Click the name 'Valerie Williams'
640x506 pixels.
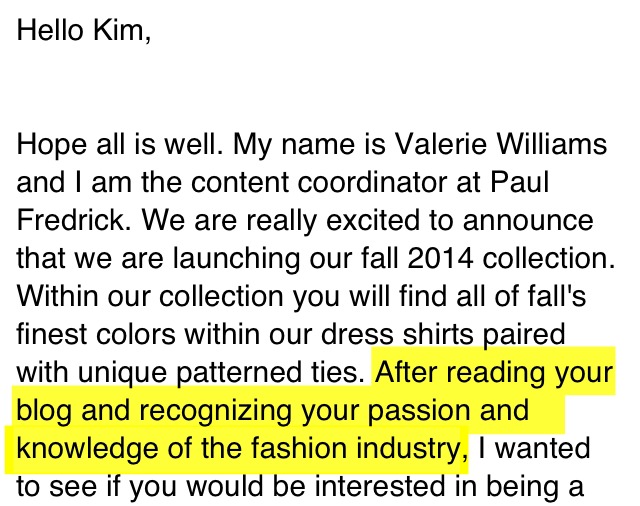pos(501,144)
